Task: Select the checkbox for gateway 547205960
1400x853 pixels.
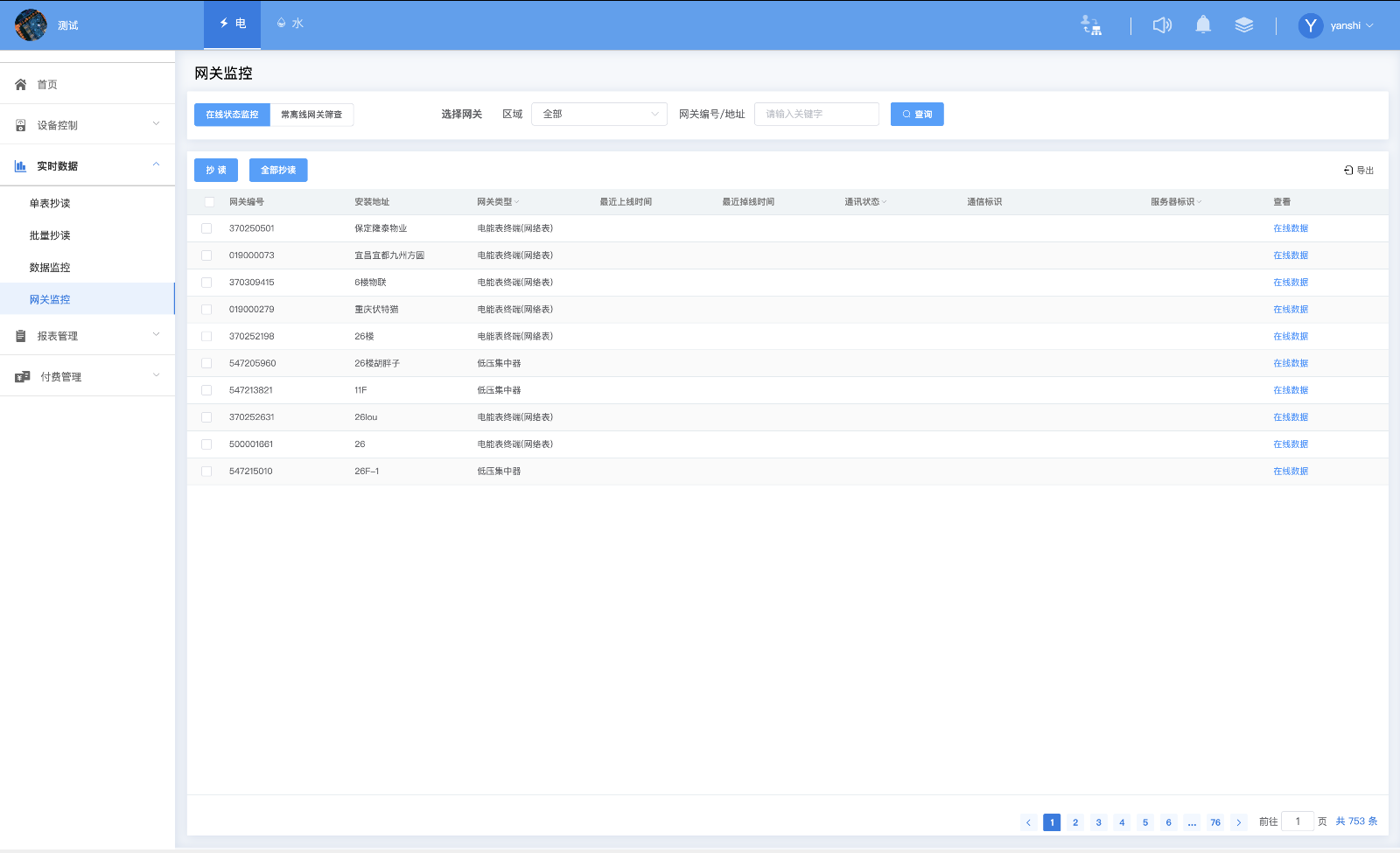Action: pyautogui.click(x=206, y=363)
